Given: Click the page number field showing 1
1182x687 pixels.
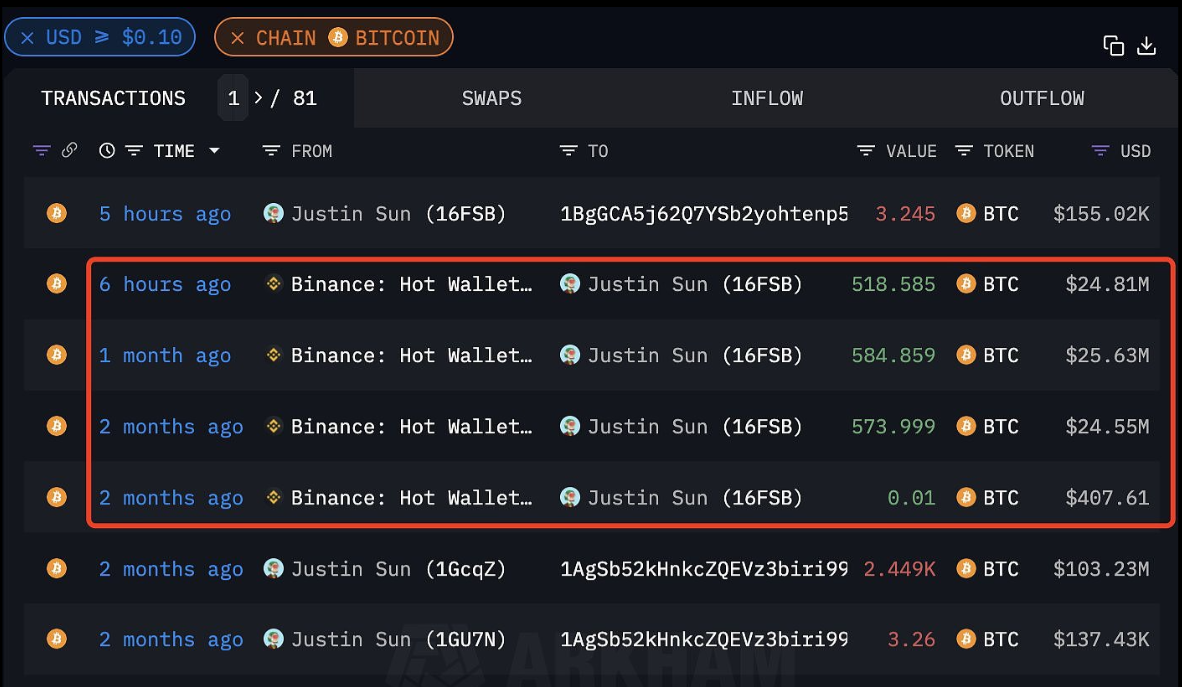Looking at the screenshot, I should tap(233, 98).
